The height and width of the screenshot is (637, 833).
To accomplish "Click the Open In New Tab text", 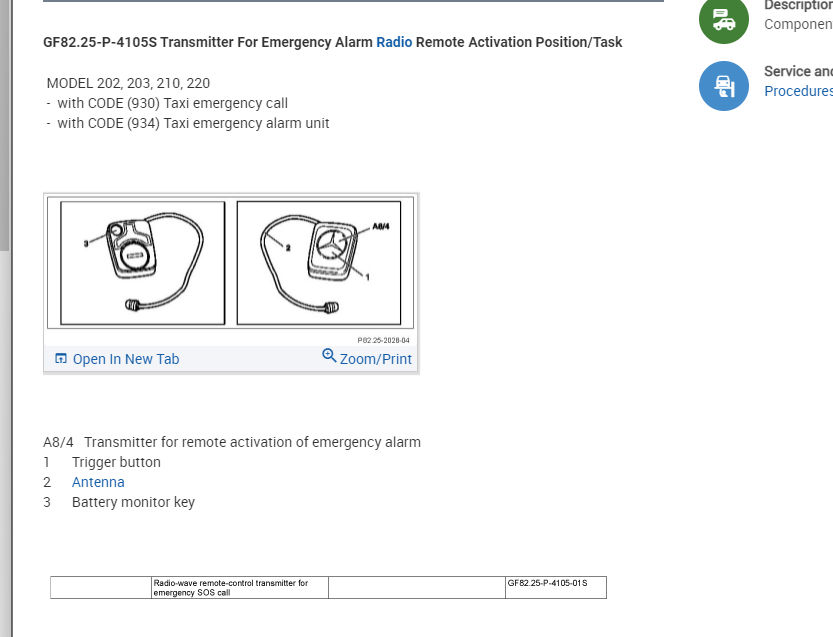I will 126,359.
